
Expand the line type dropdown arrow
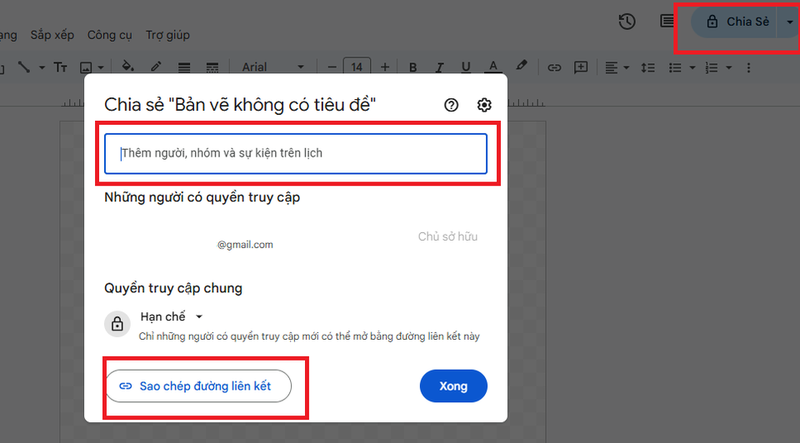tap(42, 67)
